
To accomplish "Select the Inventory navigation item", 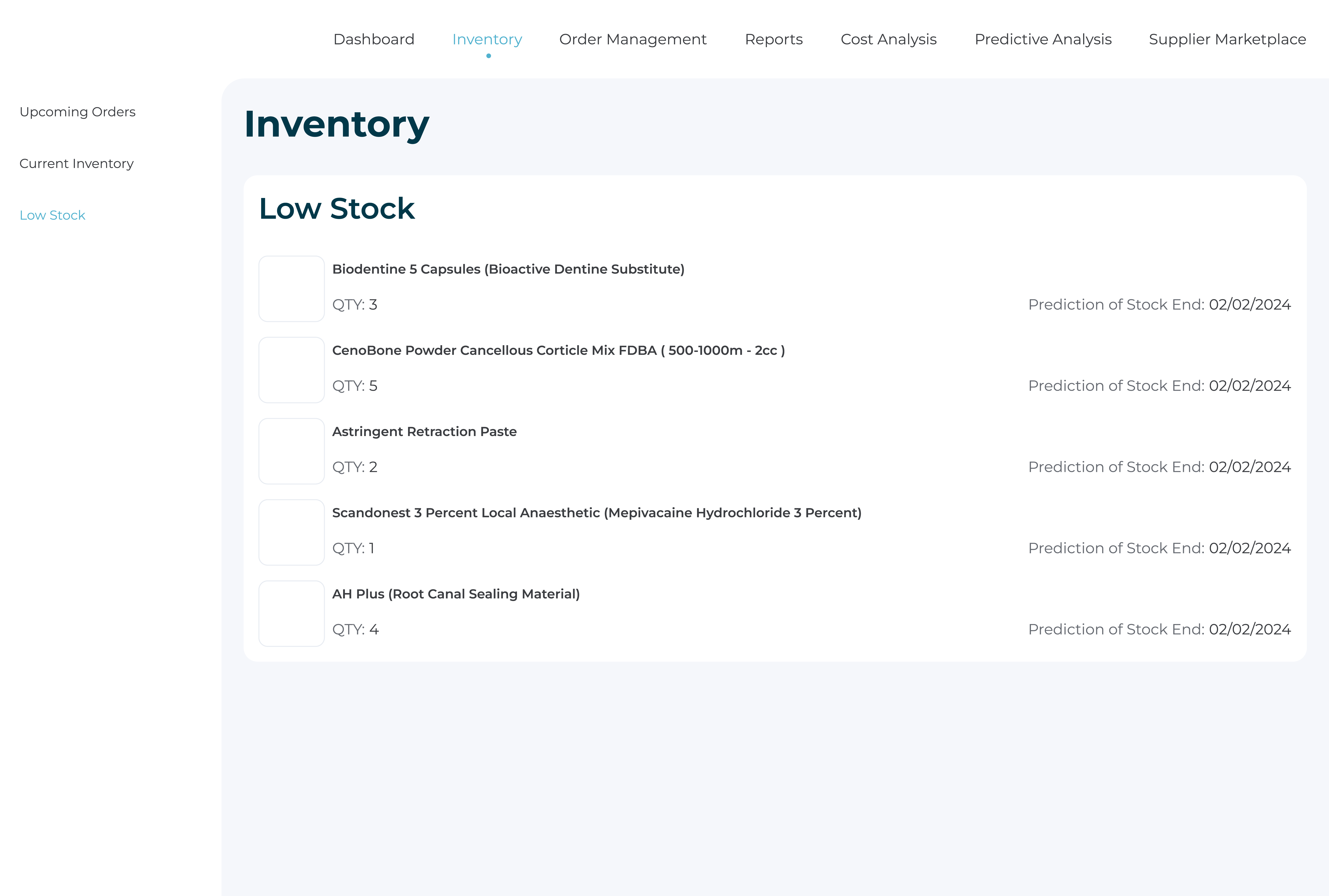I will 487,39.
